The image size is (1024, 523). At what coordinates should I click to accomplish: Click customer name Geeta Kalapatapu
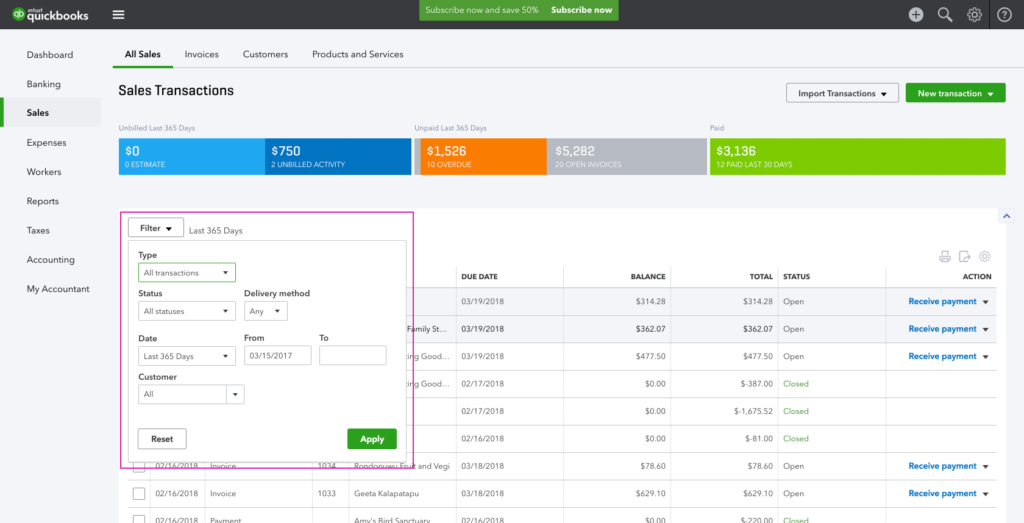[388, 494]
